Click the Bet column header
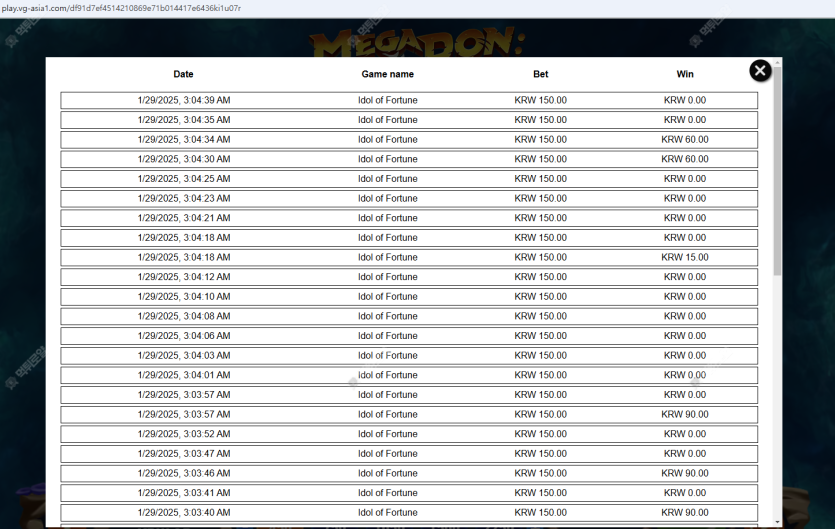Viewport: 835px width, 529px height. click(x=541, y=74)
